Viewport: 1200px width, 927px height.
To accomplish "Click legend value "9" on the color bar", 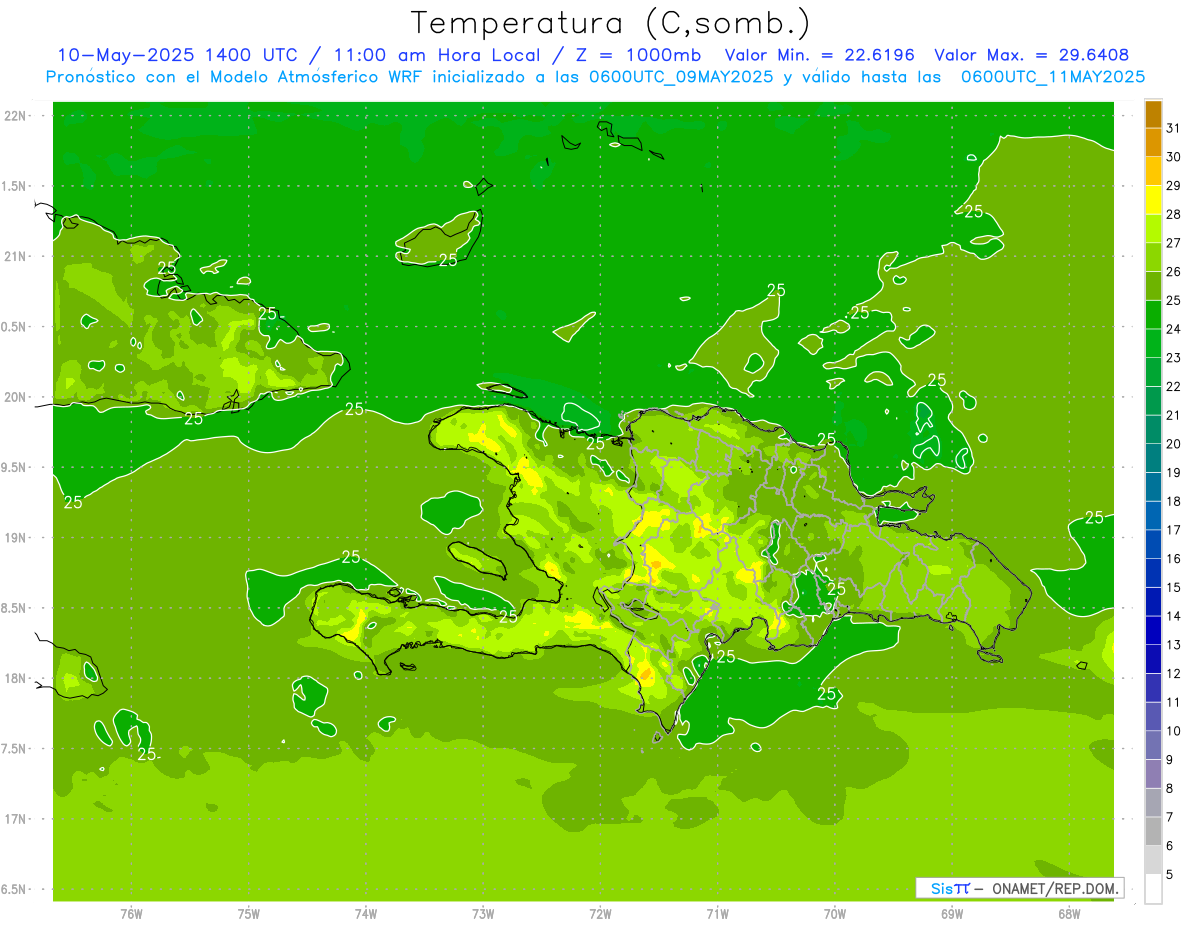I will pyautogui.click(x=1169, y=760).
